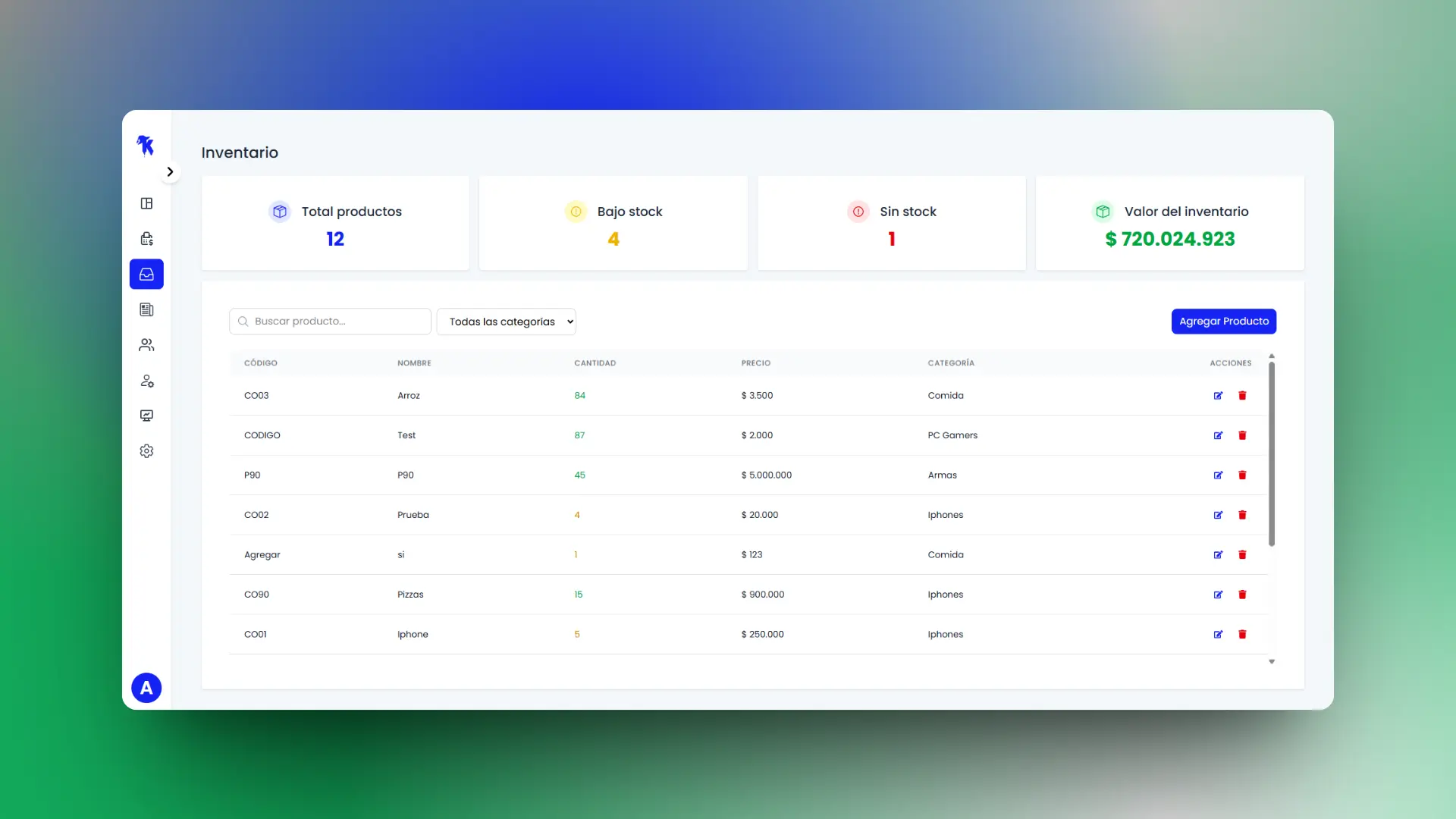Open the newspaper reports sidebar icon

point(146,309)
